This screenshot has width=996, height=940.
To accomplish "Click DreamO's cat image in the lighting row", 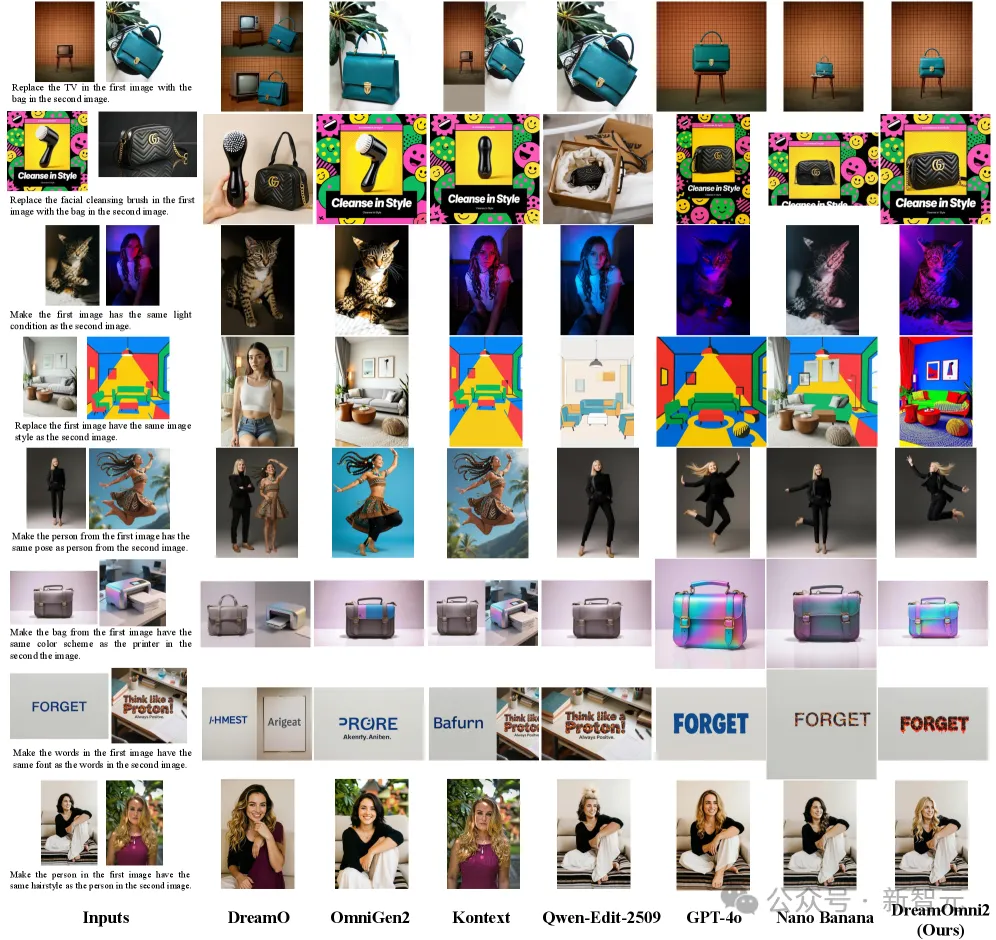I will click(258, 279).
